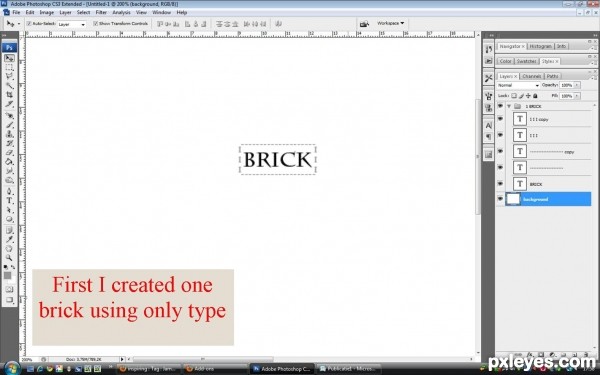Click the default colors mini icon
Viewport: 600px width, 375px height.
(x=5, y=267)
